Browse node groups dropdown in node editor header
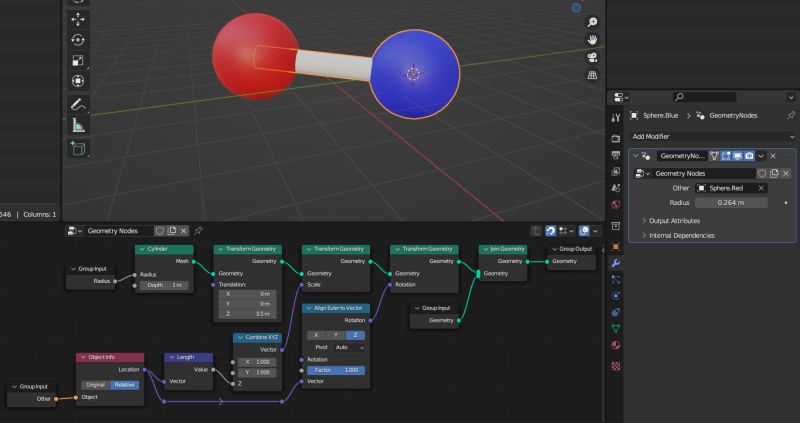 74,231
